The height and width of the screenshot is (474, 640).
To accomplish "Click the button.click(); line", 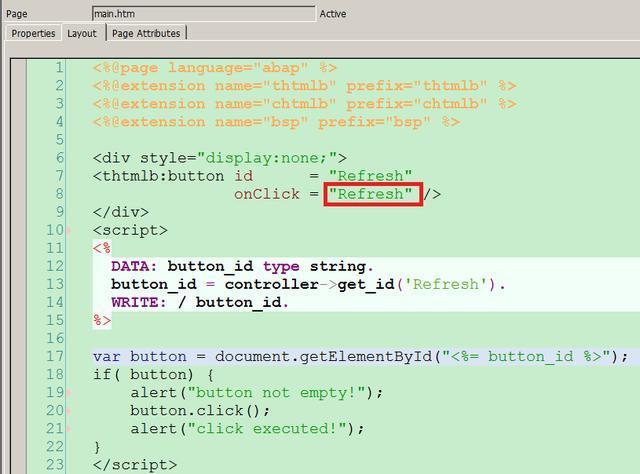I will pos(200,411).
